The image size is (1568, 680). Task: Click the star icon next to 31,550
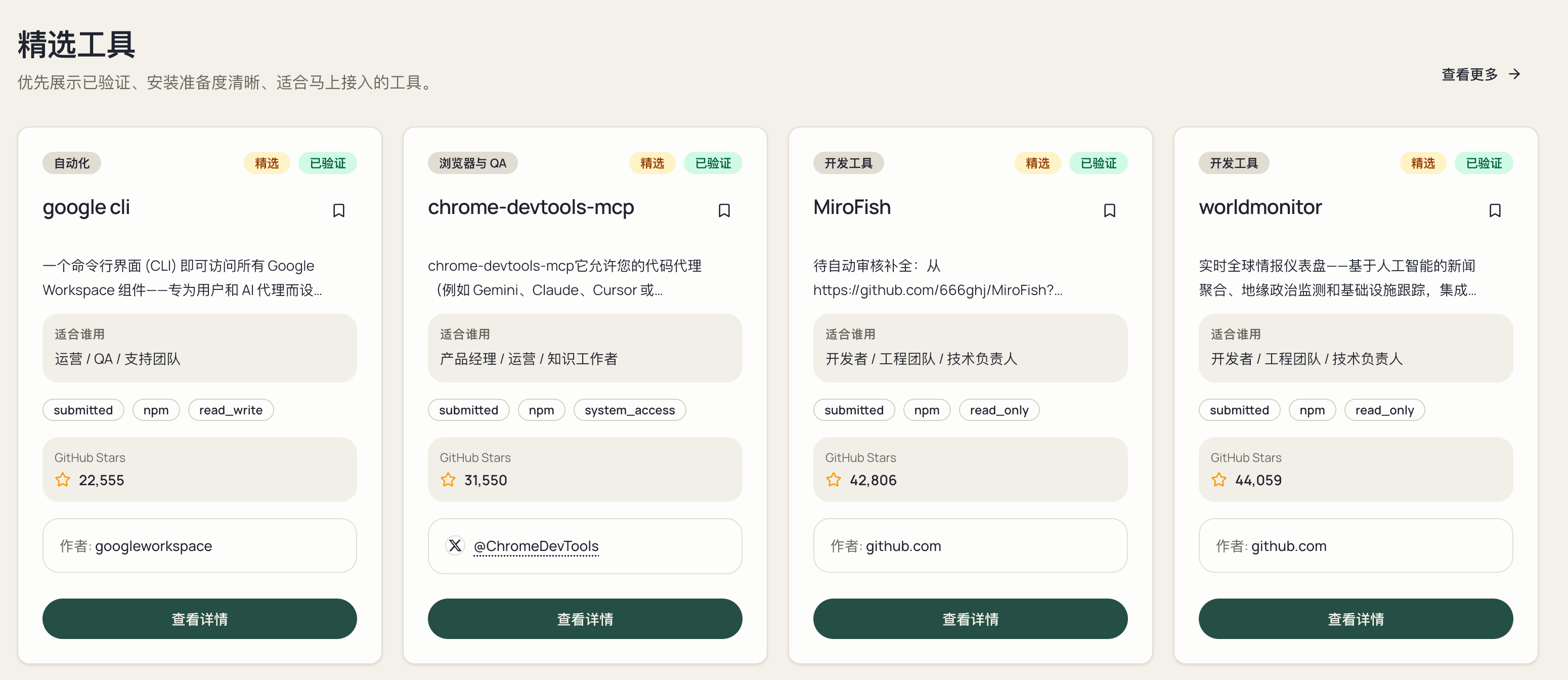[x=448, y=480]
